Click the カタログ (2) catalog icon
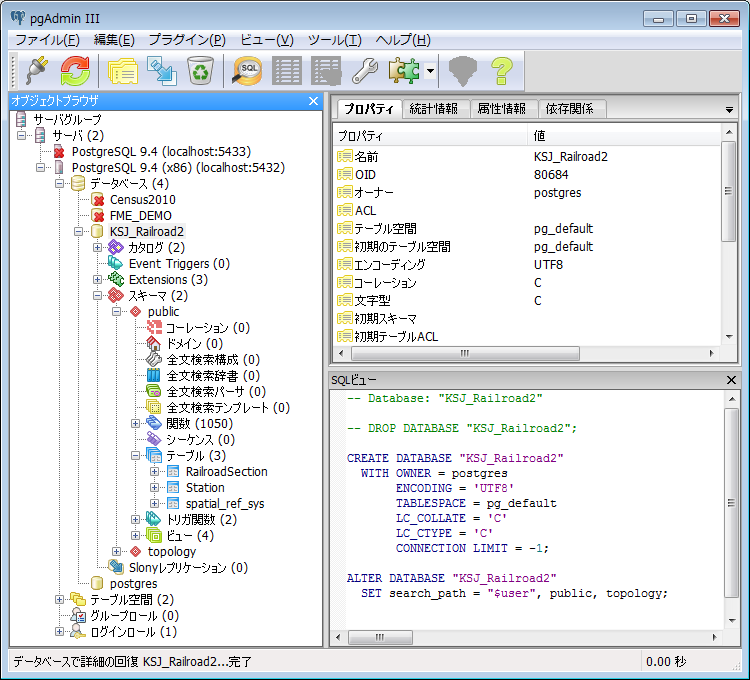 [116, 248]
